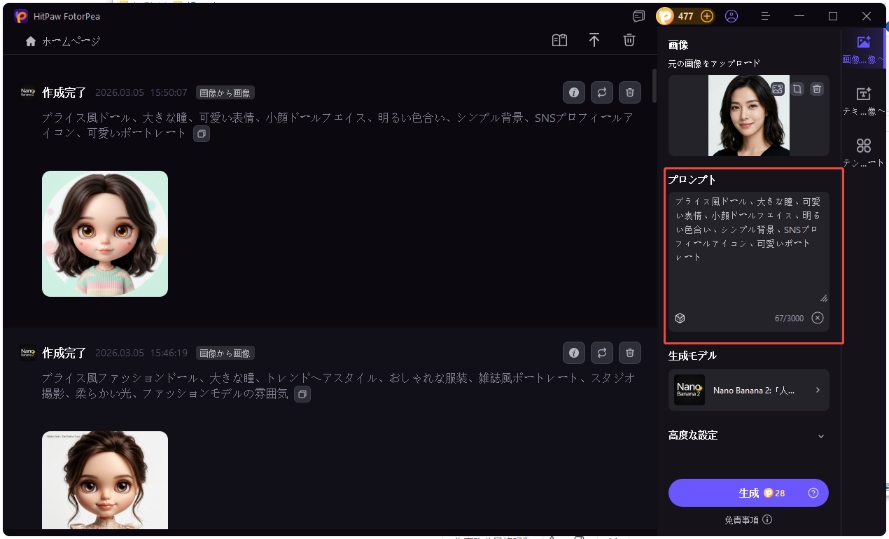Screen dimensions: 889x539
Task: Remove the uploaded source image
Action: click(816, 89)
